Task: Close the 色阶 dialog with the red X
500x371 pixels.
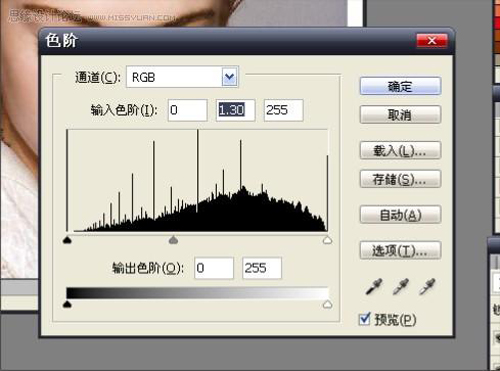Action: pos(432,41)
